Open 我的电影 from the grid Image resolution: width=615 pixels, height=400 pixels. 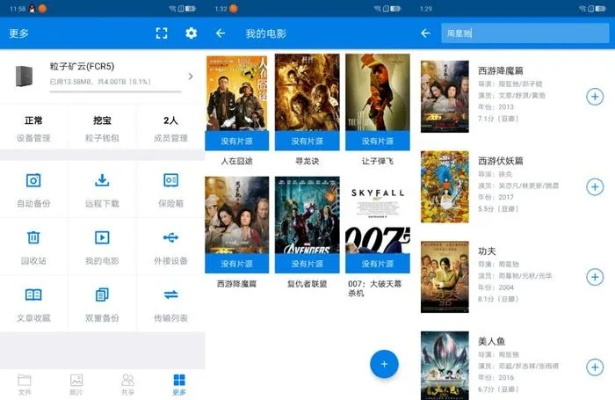pos(102,245)
